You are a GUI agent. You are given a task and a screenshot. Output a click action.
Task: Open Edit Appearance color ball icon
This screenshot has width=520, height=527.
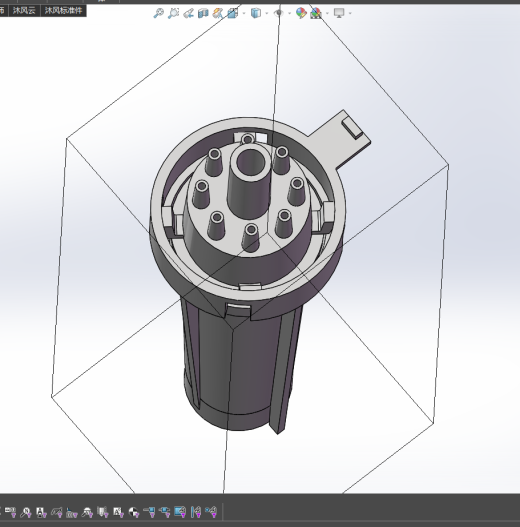click(x=301, y=13)
